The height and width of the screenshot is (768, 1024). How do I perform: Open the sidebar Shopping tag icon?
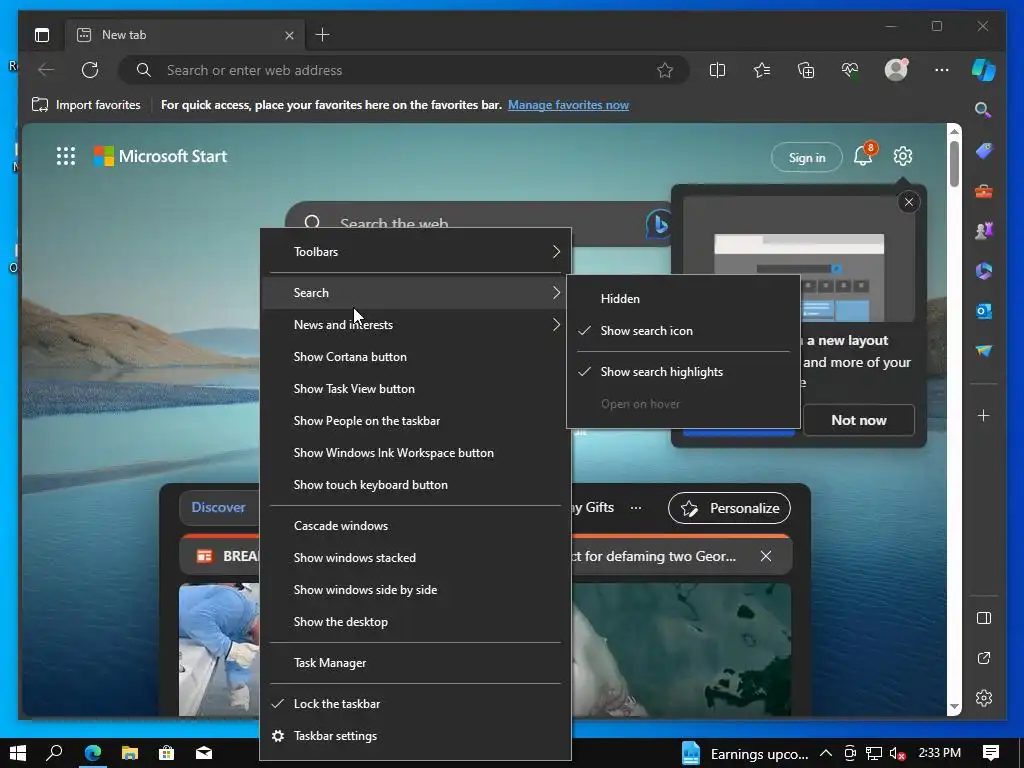(984, 152)
